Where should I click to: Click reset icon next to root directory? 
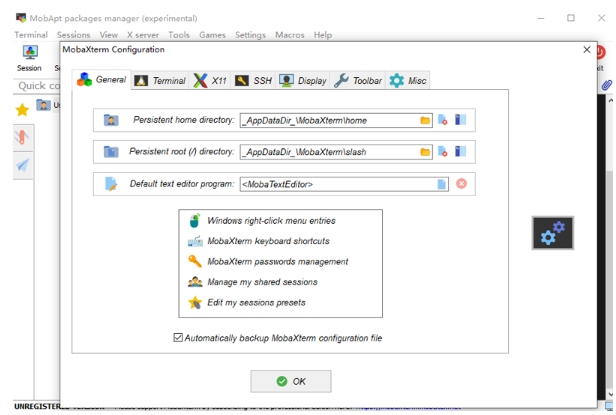[x=443, y=152]
